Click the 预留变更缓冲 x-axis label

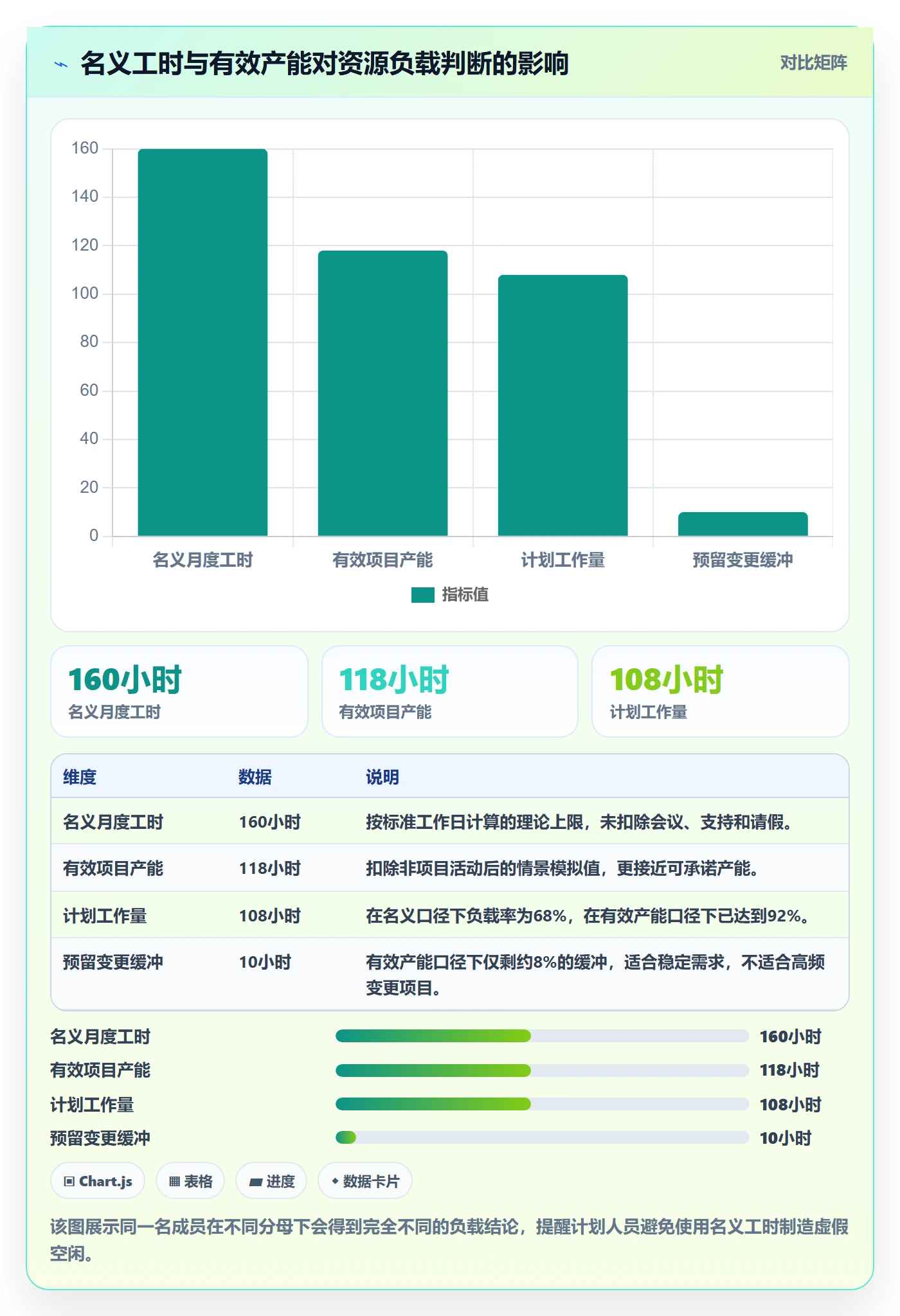click(x=742, y=560)
